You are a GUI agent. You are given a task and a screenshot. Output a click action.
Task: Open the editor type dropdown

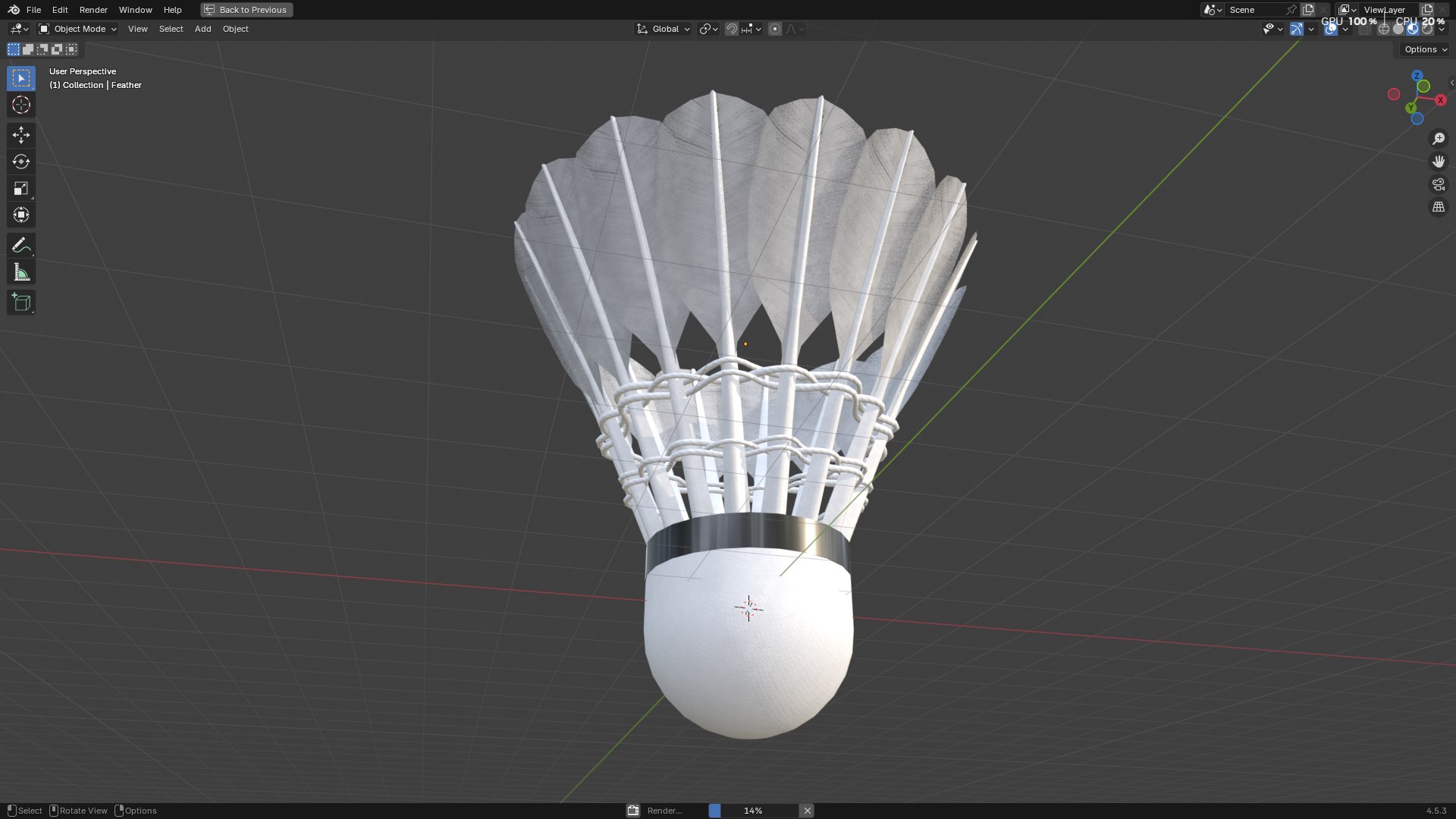[19, 29]
